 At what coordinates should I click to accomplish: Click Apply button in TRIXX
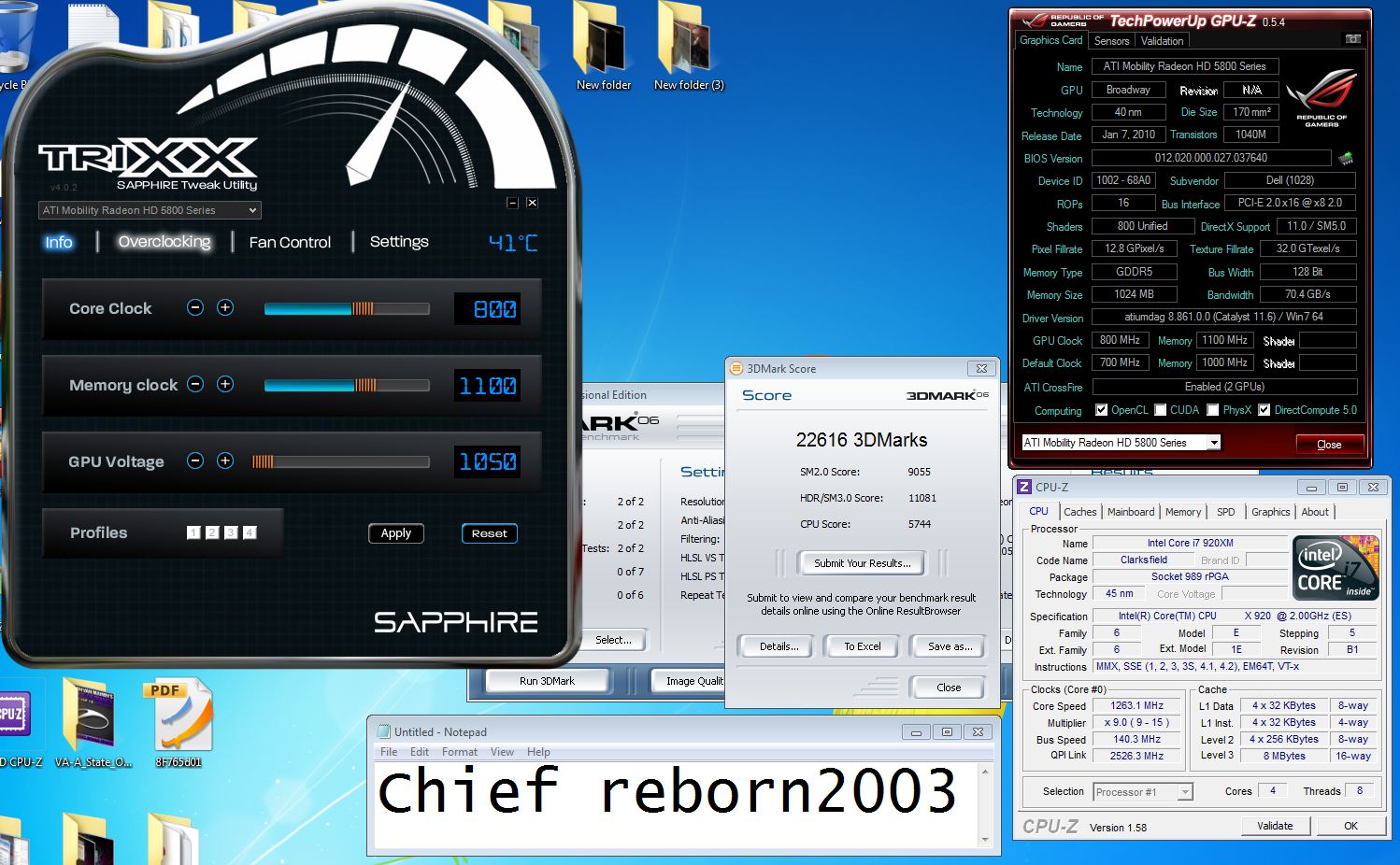[396, 533]
